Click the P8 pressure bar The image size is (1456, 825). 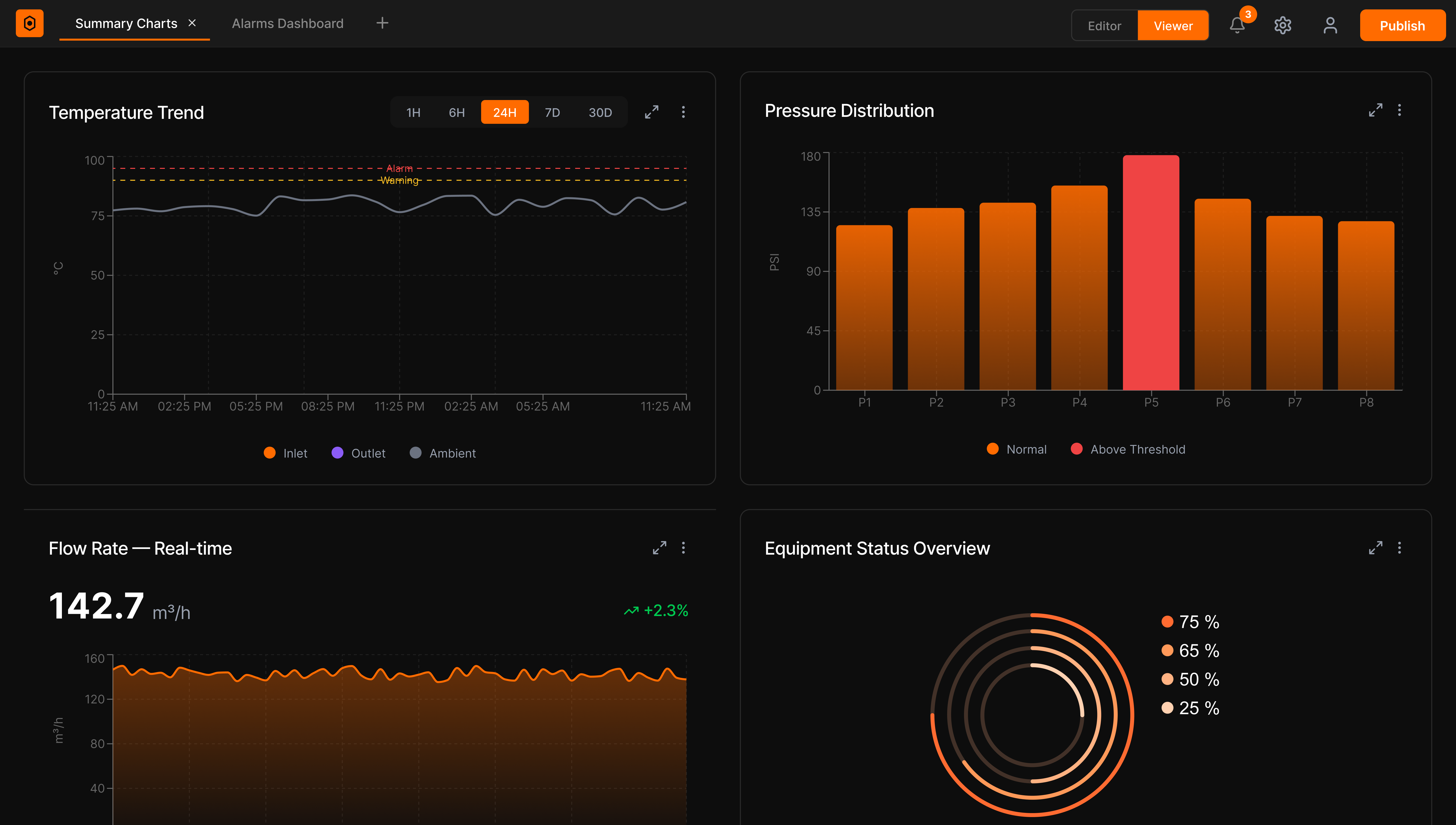1366,305
